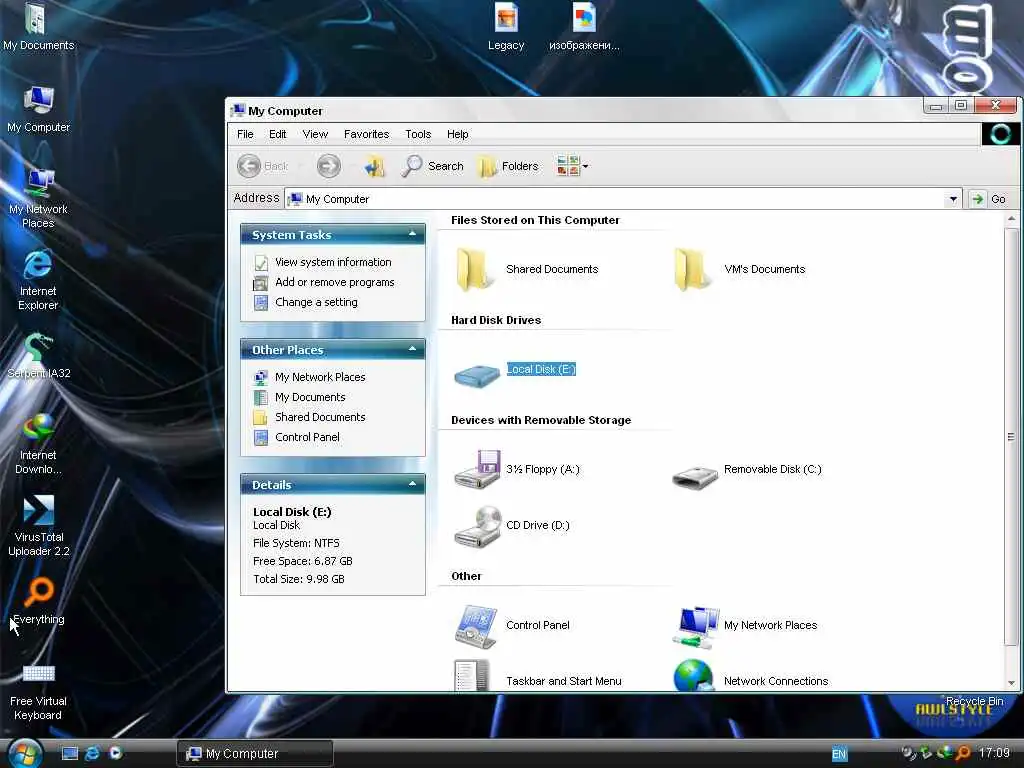1024x768 pixels.
Task: Select Serpent IA32 desktop icon
Action: 39,356
